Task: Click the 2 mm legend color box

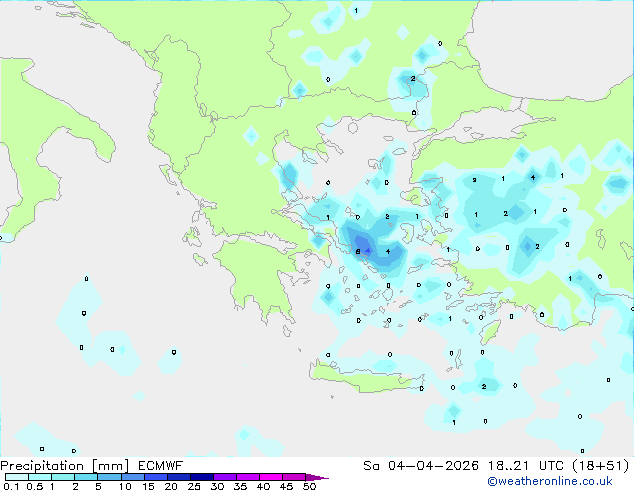Action: (x=86, y=477)
